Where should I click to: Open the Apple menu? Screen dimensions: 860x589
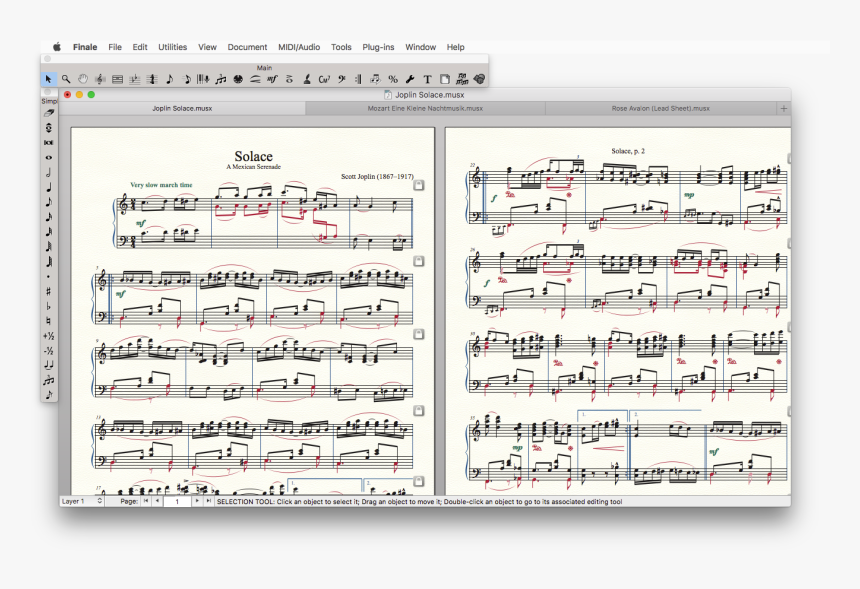(x=57, y=47)
